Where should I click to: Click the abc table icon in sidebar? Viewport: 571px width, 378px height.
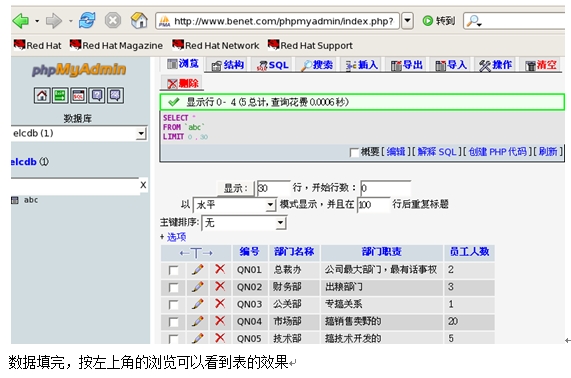[x=15, y=200]
